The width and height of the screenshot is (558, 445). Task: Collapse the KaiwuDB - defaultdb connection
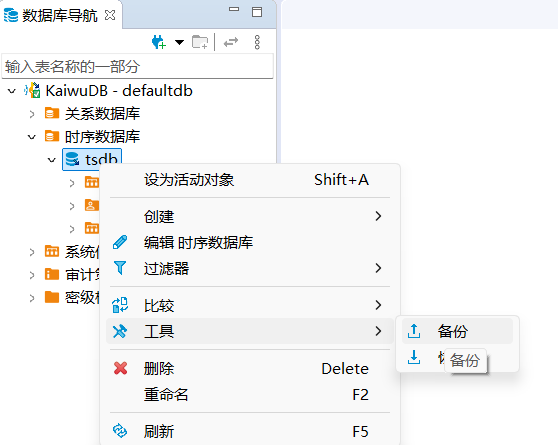tap(12, 91)
